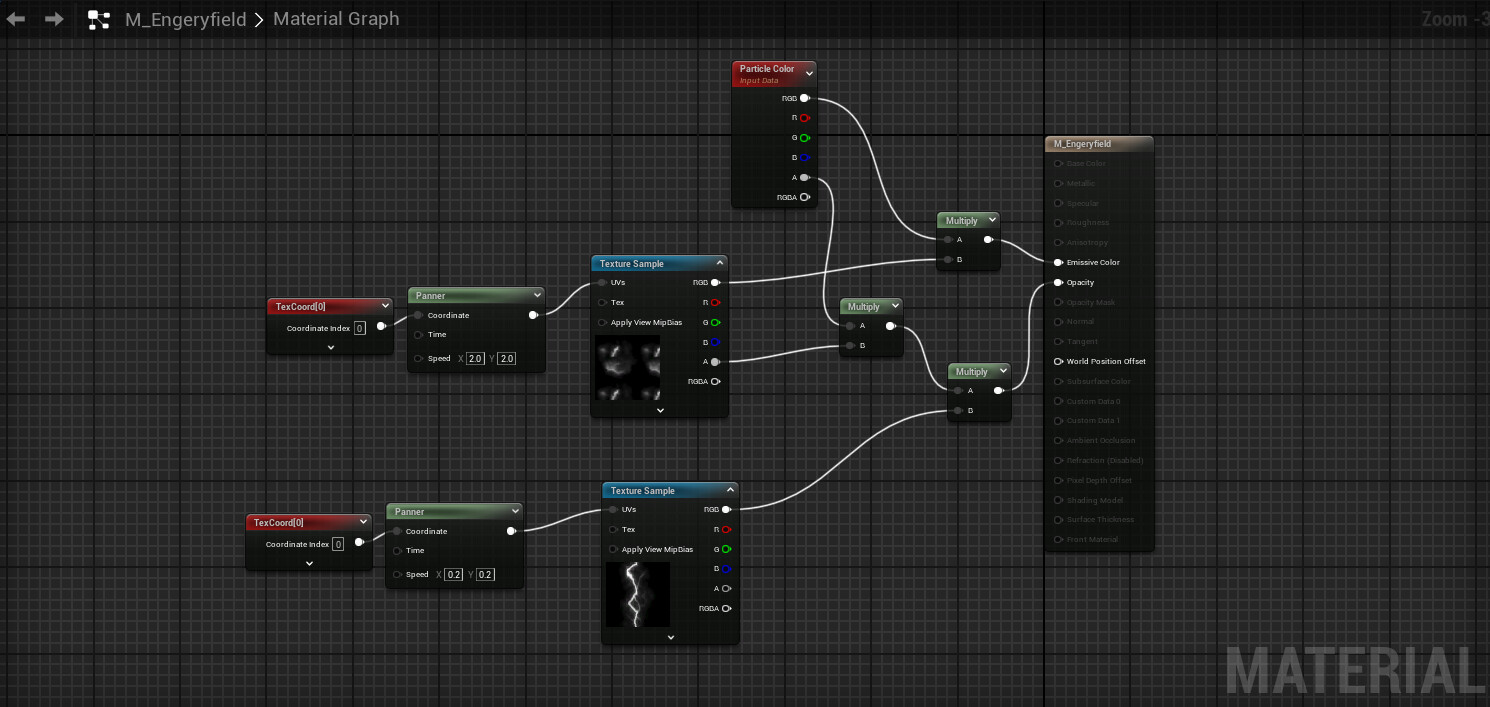This screenshot has width=1490, height=707.
Task: Click the Speed X field showing 0.2
Action: pyautogui.click(x=453, y=574)
